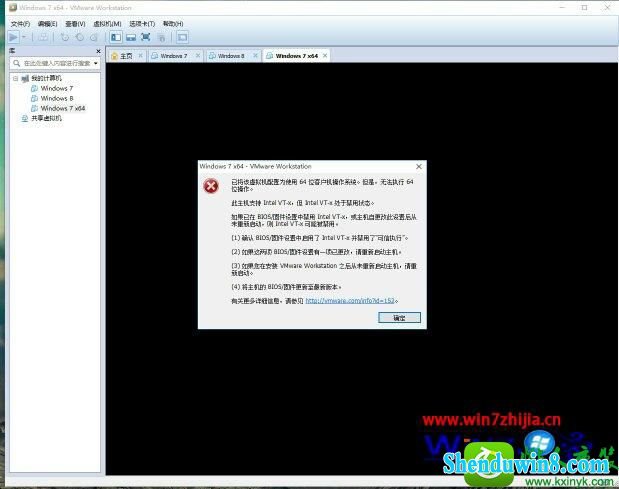Open the vmware.com info link in dialog
The width and height of the screenshot is (619, 489).
click(x=350, y=301)
